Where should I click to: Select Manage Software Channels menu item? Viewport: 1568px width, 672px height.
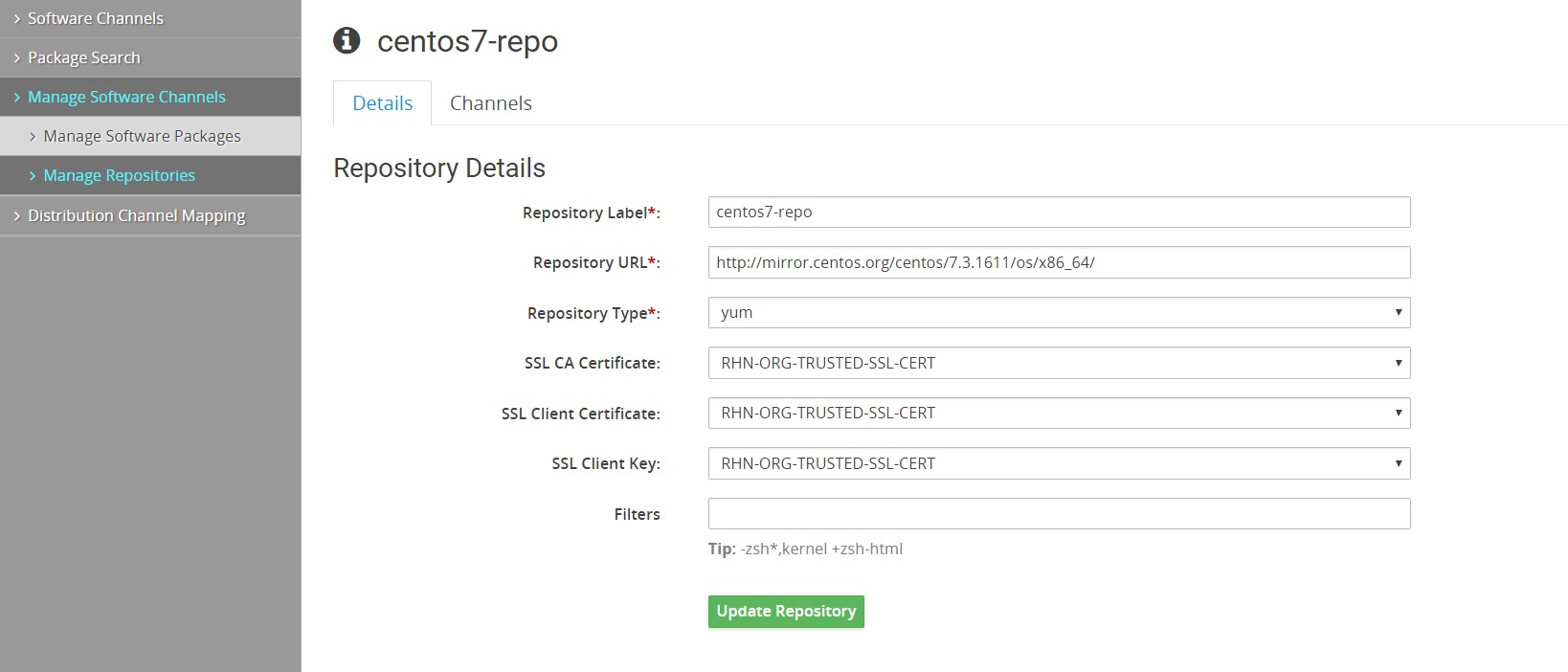point(150,97)
